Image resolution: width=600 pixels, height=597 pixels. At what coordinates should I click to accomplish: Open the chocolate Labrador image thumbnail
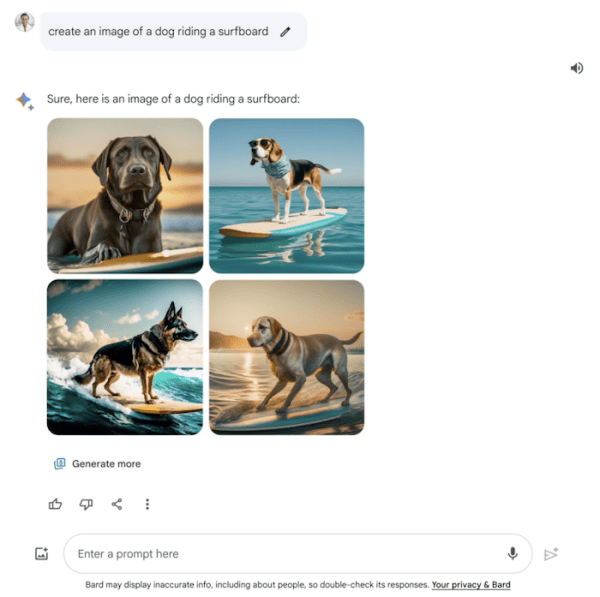pyautogui.click(x=125, y=196)
